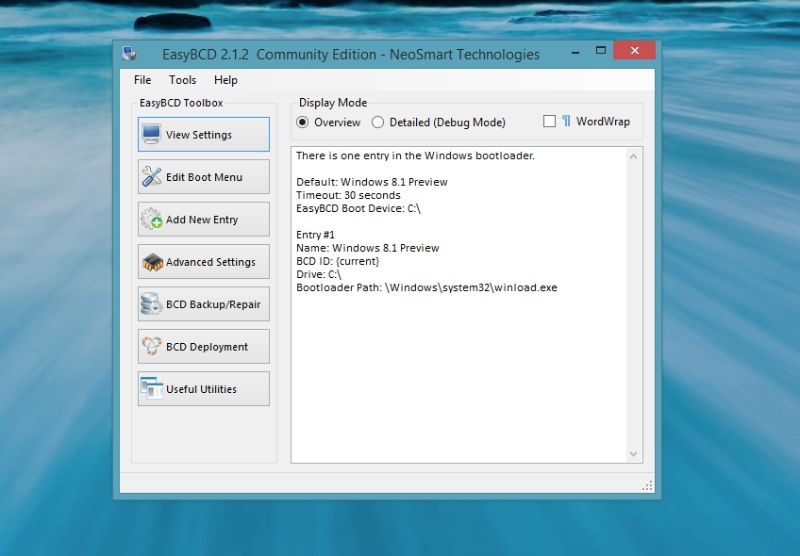This screenshot has width=800, height=556.
Task: Click the View Settings monitor icon
Action: 152,135
